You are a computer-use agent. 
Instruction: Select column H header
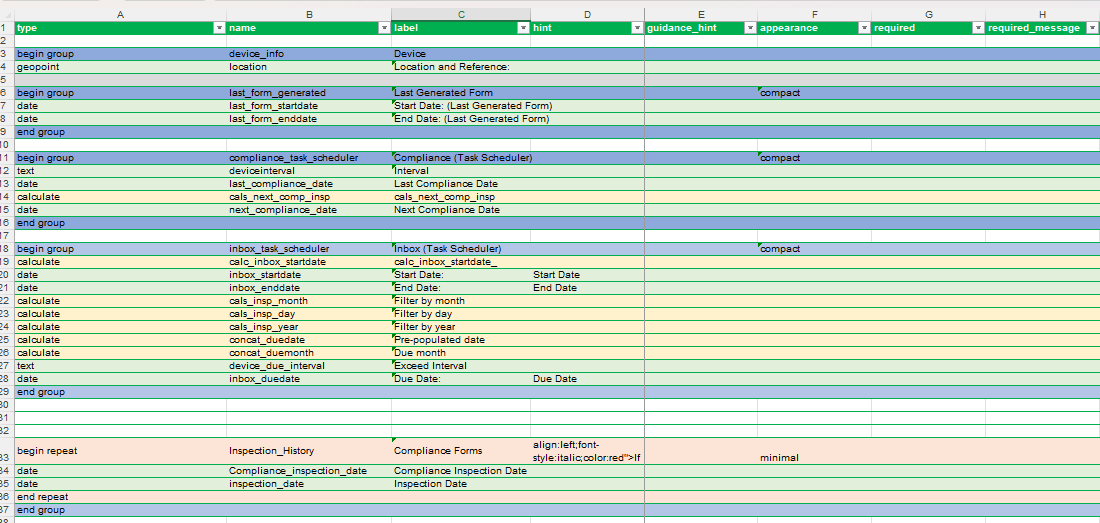tap(1042, 14)
